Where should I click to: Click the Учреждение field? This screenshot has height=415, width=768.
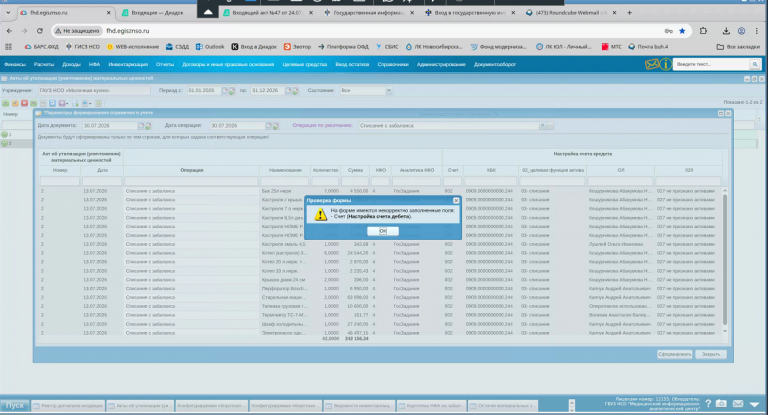point(94,91)
